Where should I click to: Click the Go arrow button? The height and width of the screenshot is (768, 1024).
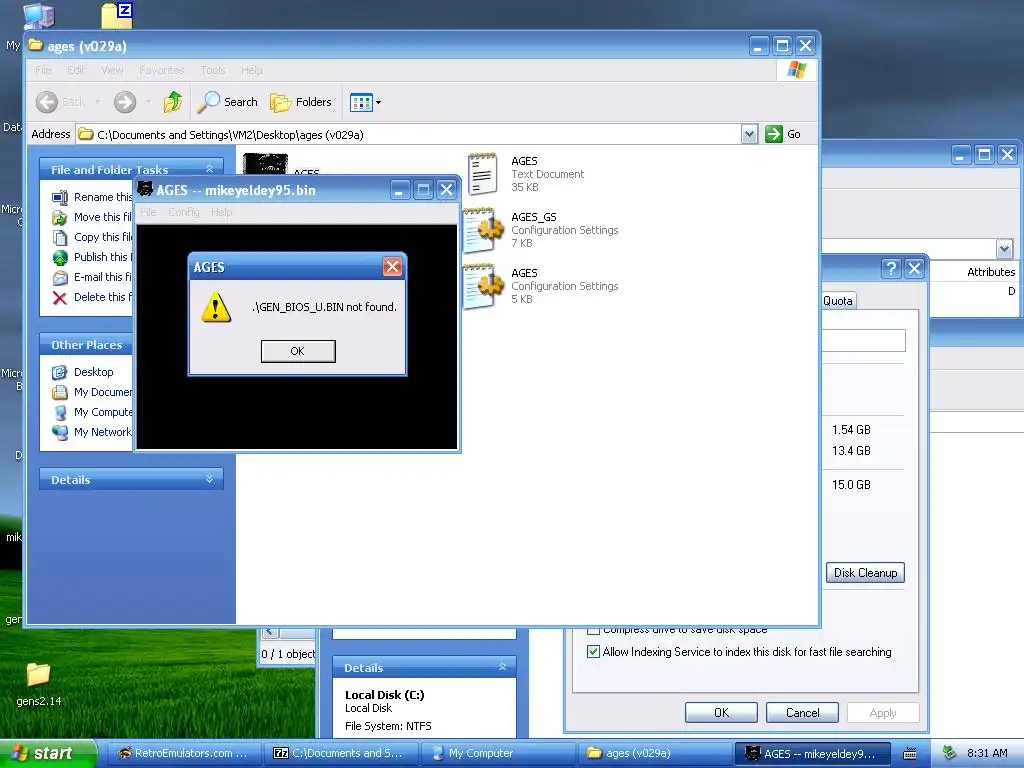774,135
